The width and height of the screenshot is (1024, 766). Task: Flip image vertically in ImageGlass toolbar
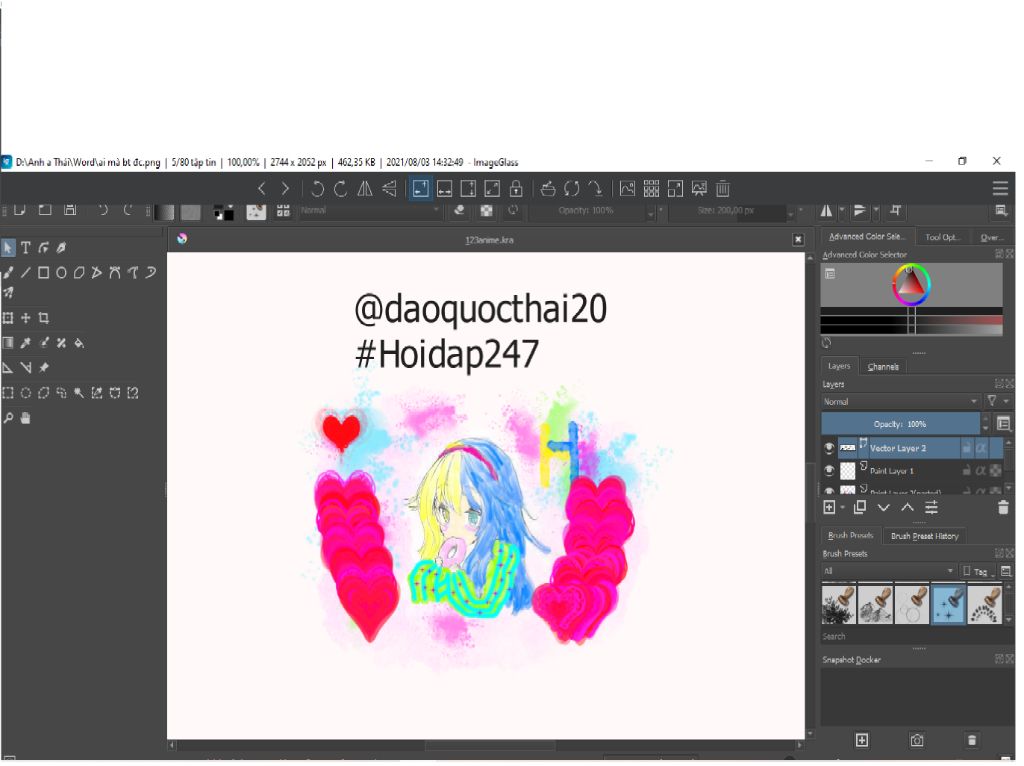[389, 189]
